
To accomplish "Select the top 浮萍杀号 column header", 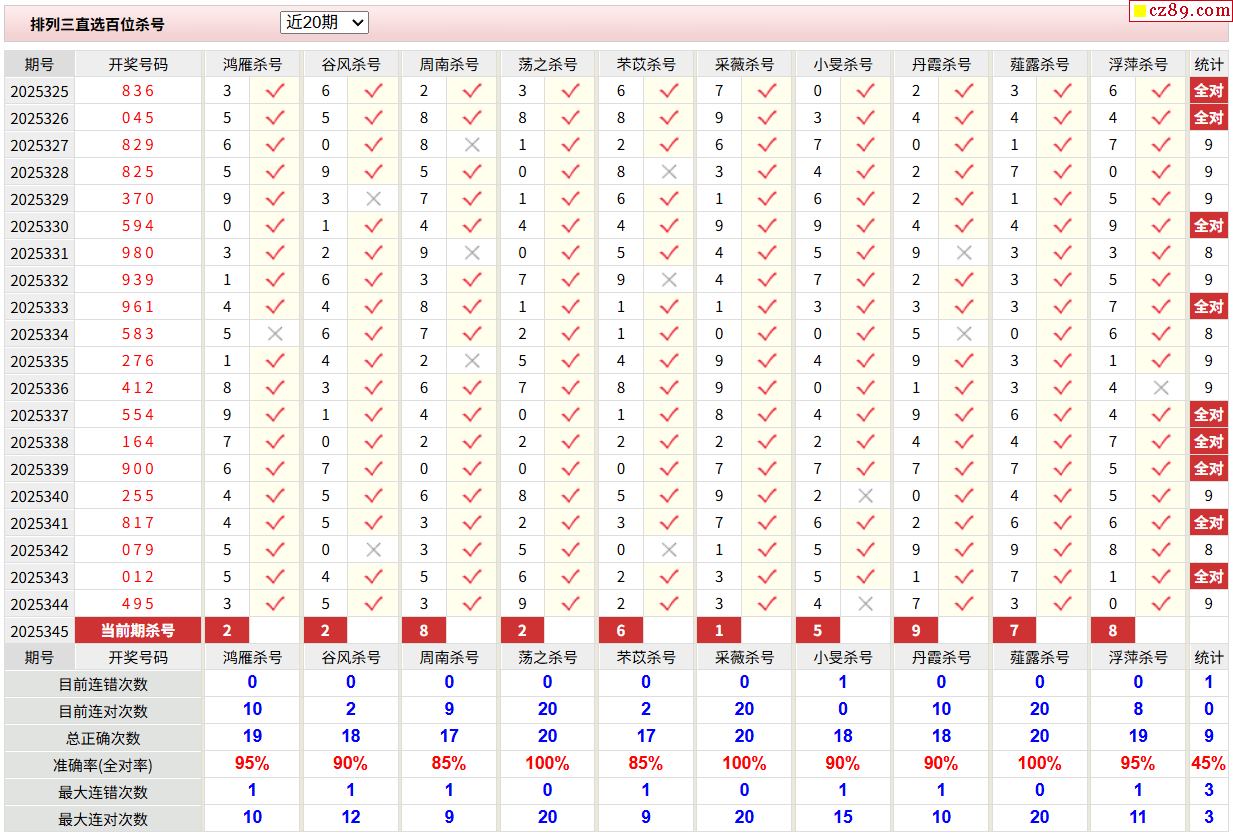I will point(1138,64).
